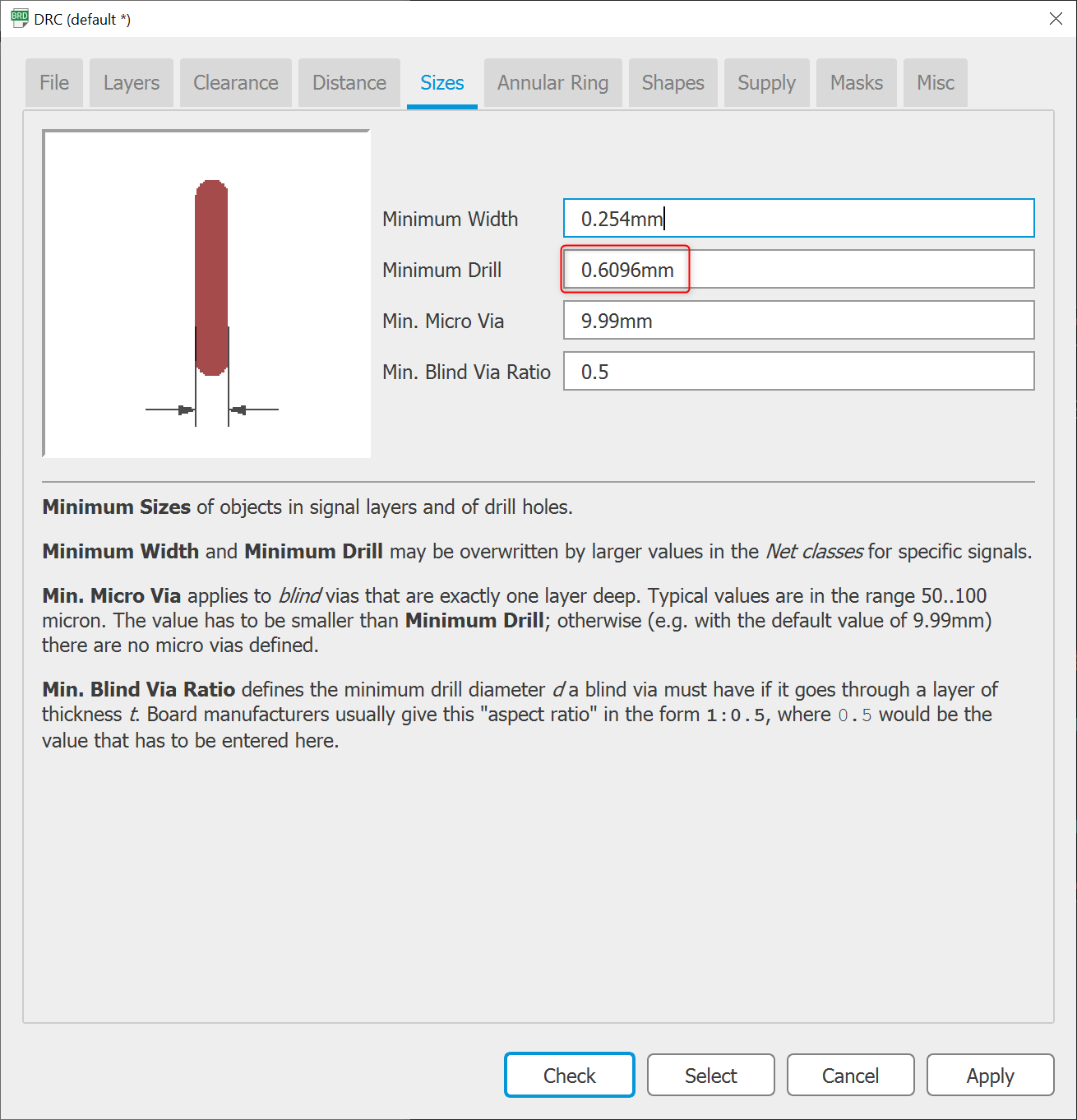Click the Min. Micro Via value field
The image size is (1077, 1120).
[797, 320]
